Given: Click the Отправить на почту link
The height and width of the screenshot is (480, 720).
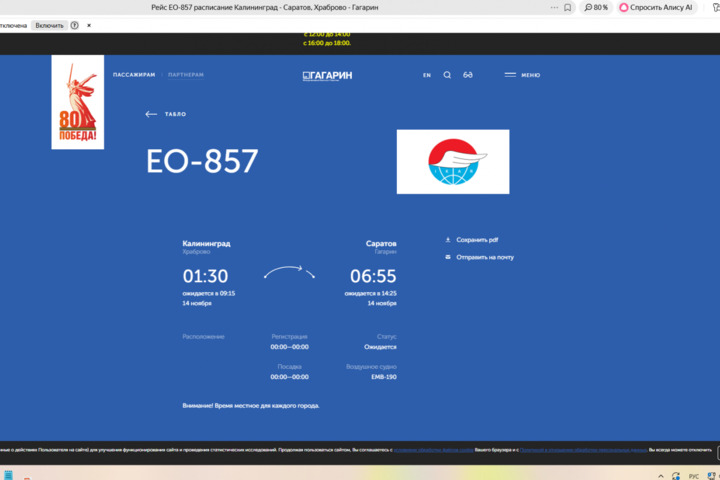Looking at the screenshot, I should pyautogui.click(x=485, y=257).
